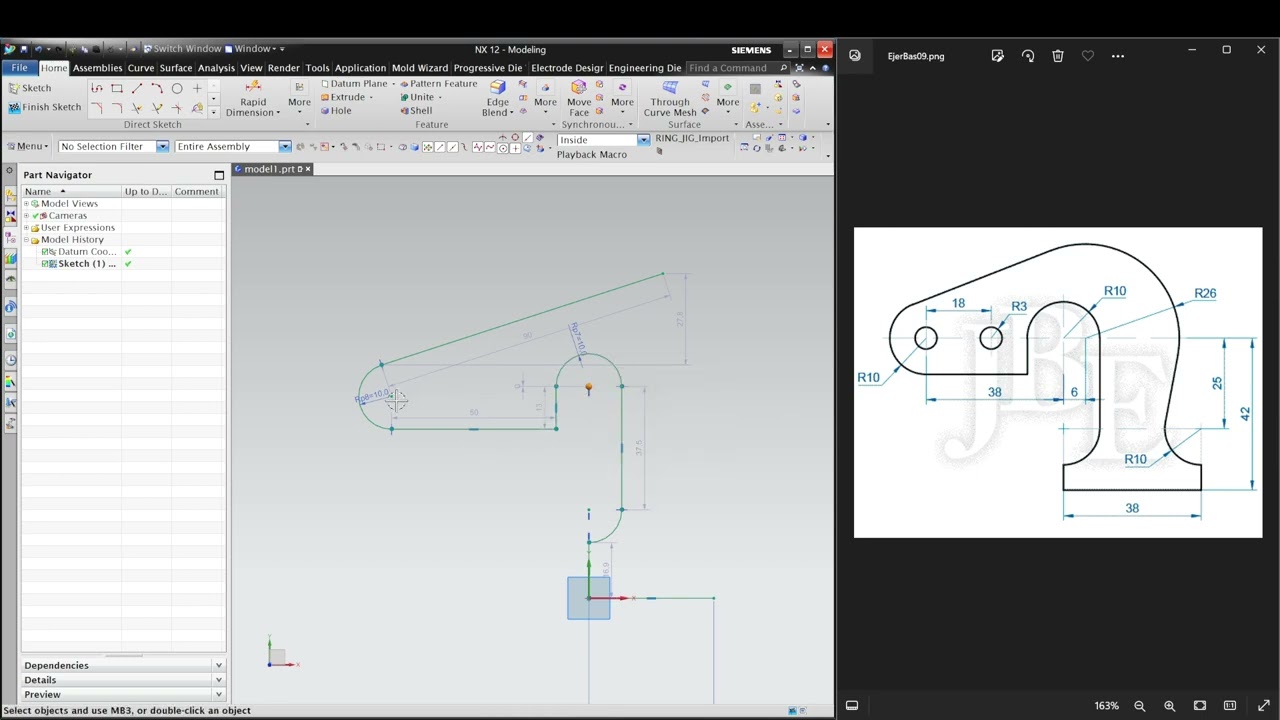Image resolution: width=1280 pixels, height=720 pixels.
Task: Click the Move Face icon
Action: (579, 88)
